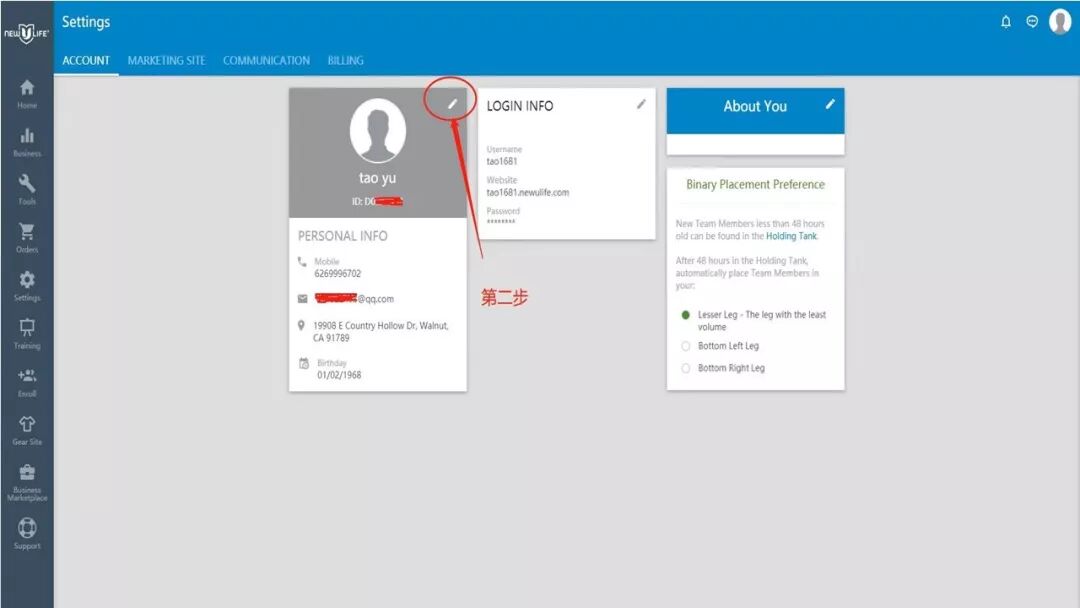Switch to the Marketing Site tab

[x=167, y=61]
